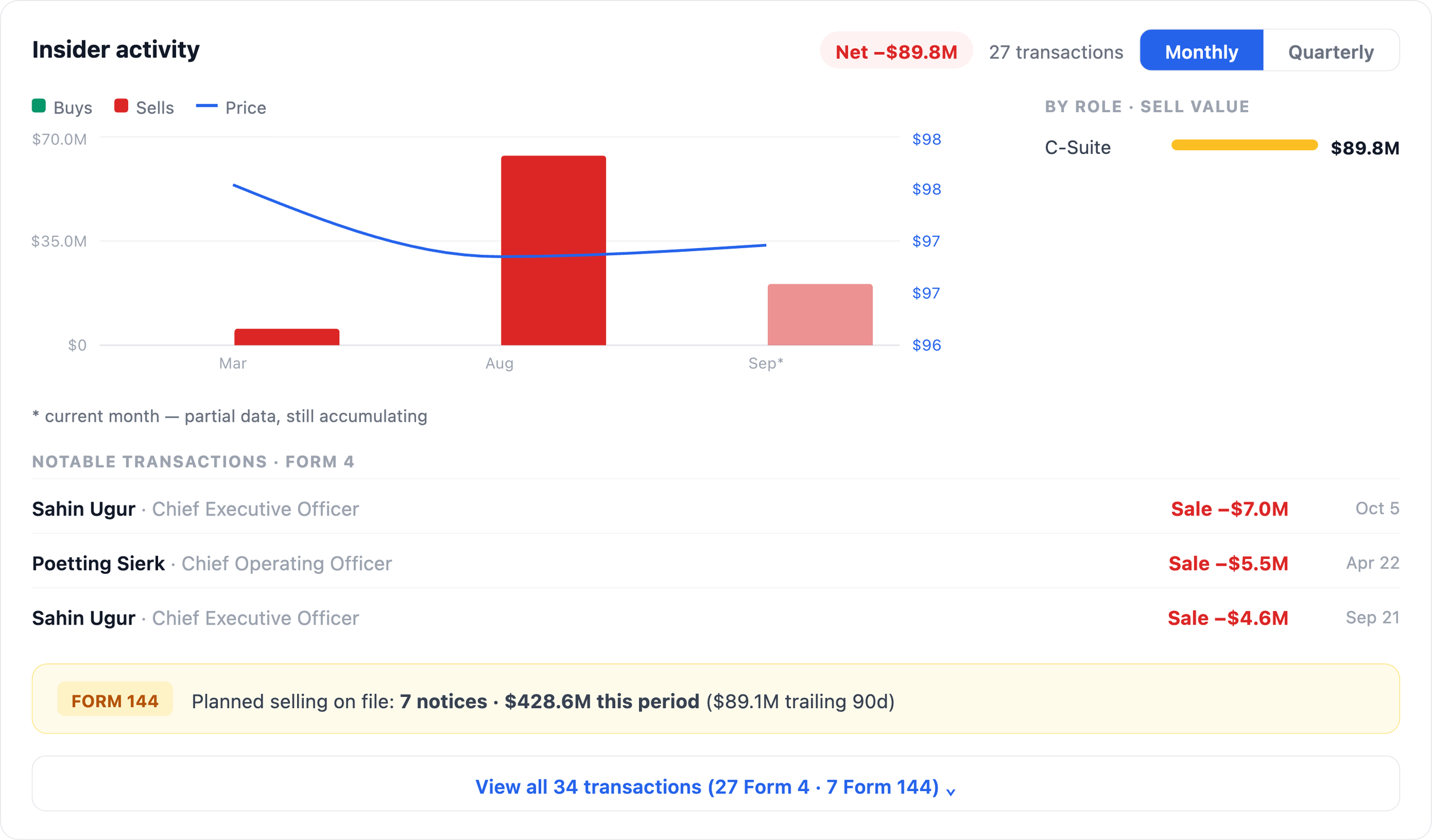Click the chevron after View all transactions
The width and height of the screenshot is (1432, 840).
pyautogui.click(x=951, y=792)
